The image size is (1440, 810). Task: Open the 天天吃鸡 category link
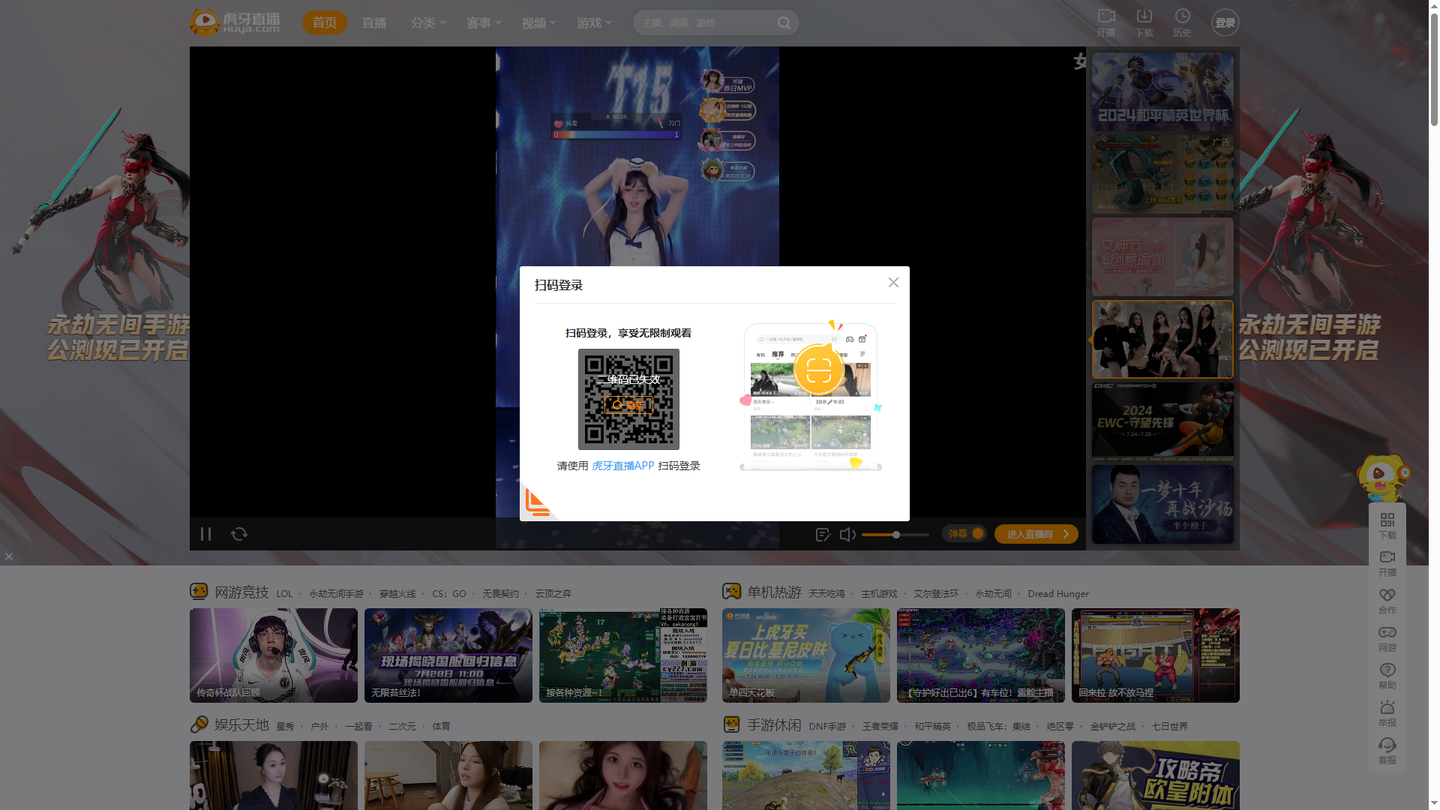coord(827,594)
